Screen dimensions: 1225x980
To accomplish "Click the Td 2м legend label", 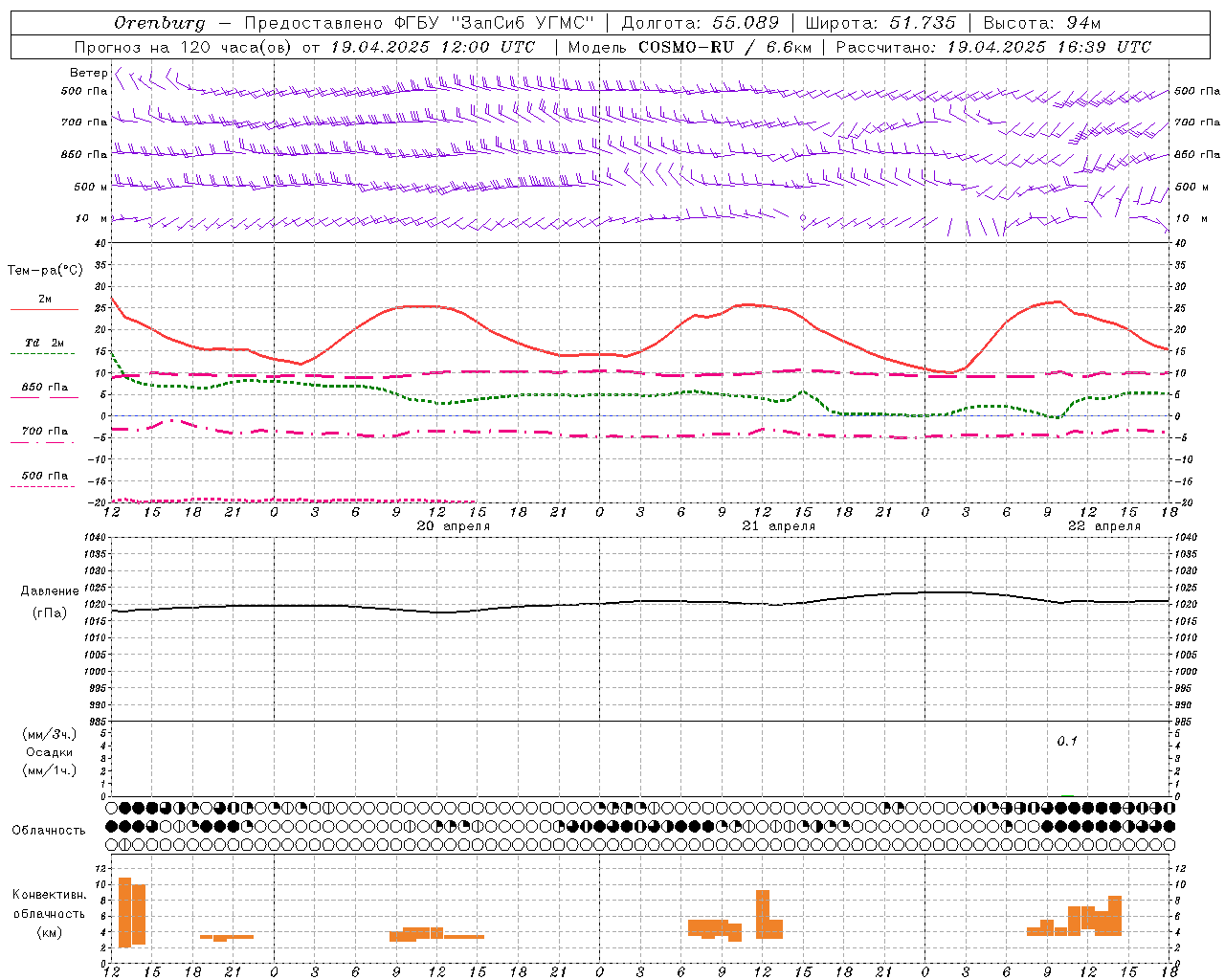I will click(x=44, y=343).
